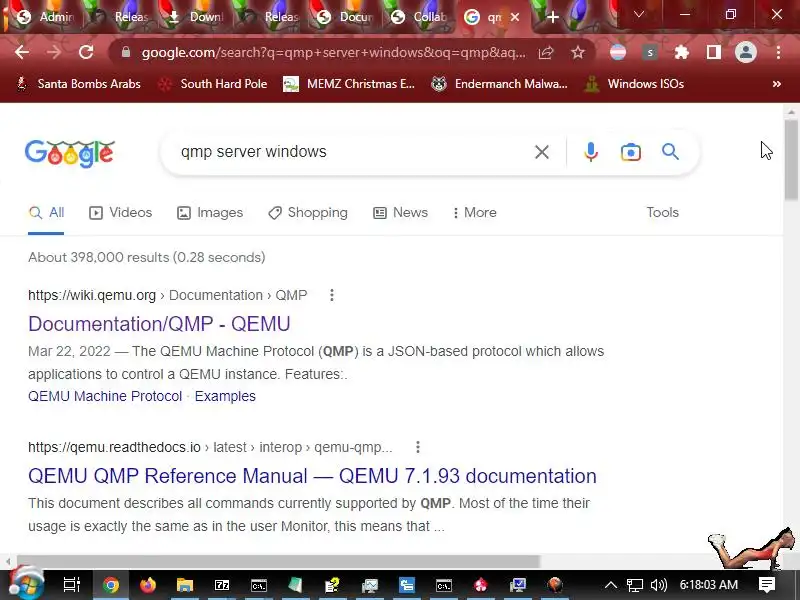Open the Windows ISOs bookmark
The height and width of the screenshot is (600, 800).
pyautogui.click(x=634, y=84)
